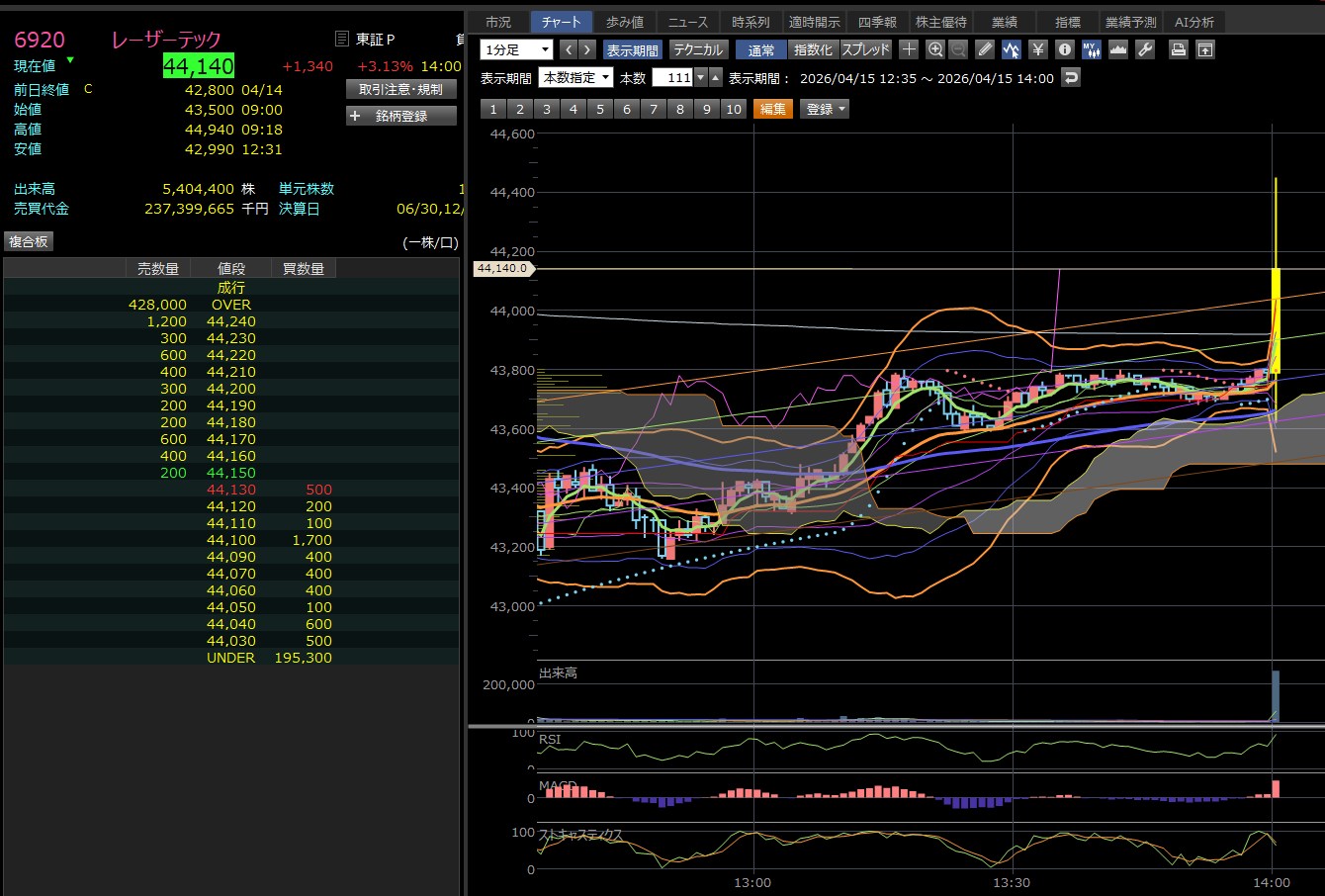The height and width of the screenshot is (896, 1325).
Task: Click the crosshair cursor icon in chart toolbar
Action: 909,49
